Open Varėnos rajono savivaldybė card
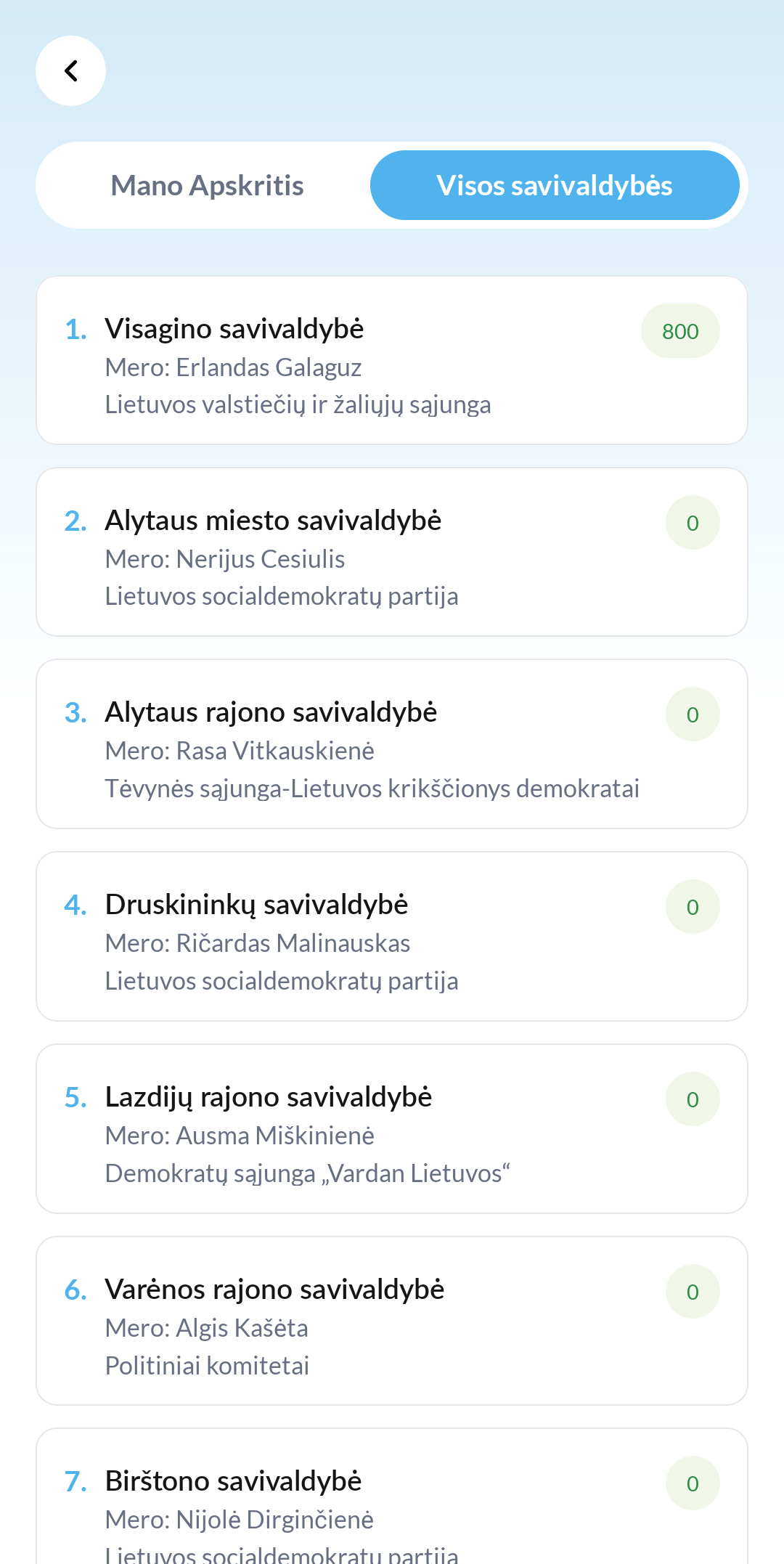The image size is (784, 1564). (274, 1290)
